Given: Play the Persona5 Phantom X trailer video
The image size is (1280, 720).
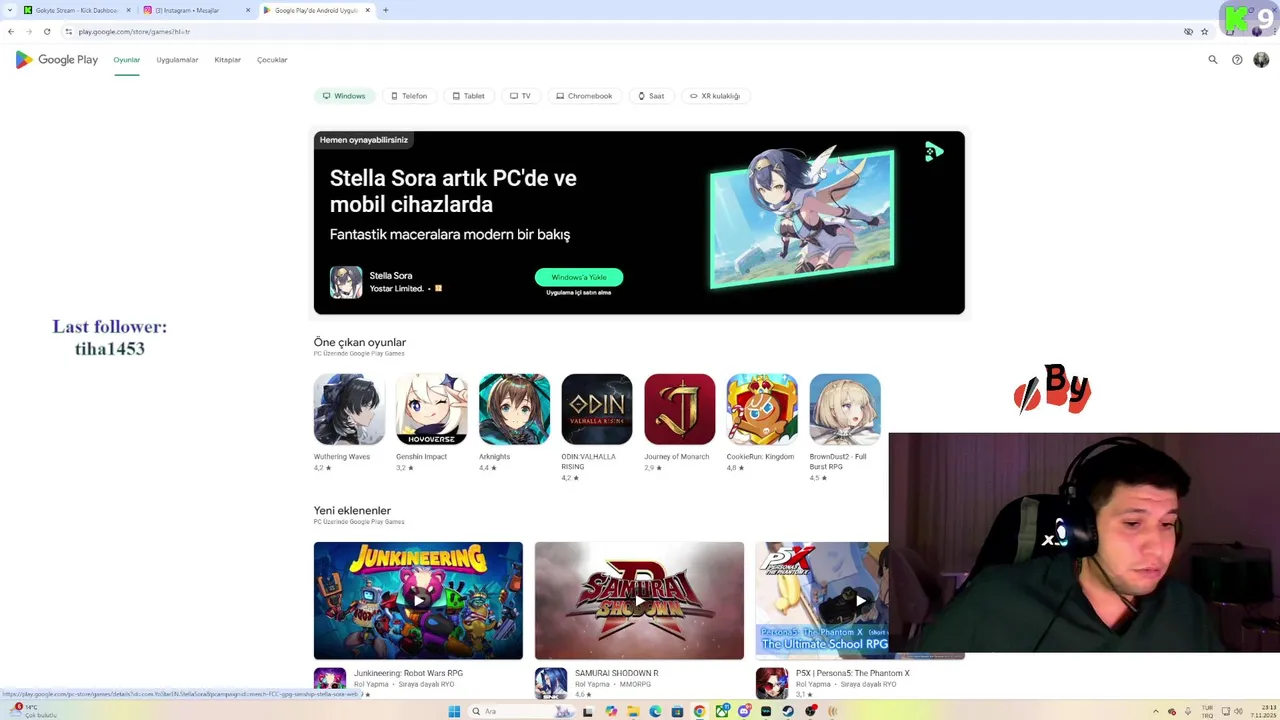Looking at the screenshot, I should pos(860,601).
